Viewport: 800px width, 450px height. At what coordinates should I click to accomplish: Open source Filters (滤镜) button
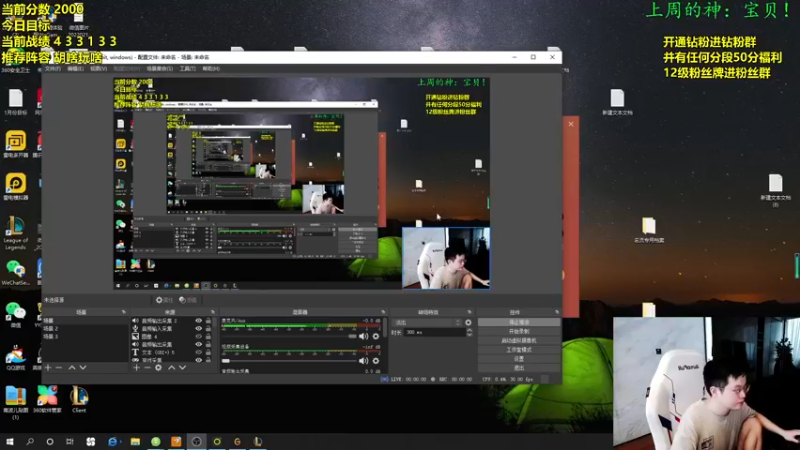click(x=188, y=300)
